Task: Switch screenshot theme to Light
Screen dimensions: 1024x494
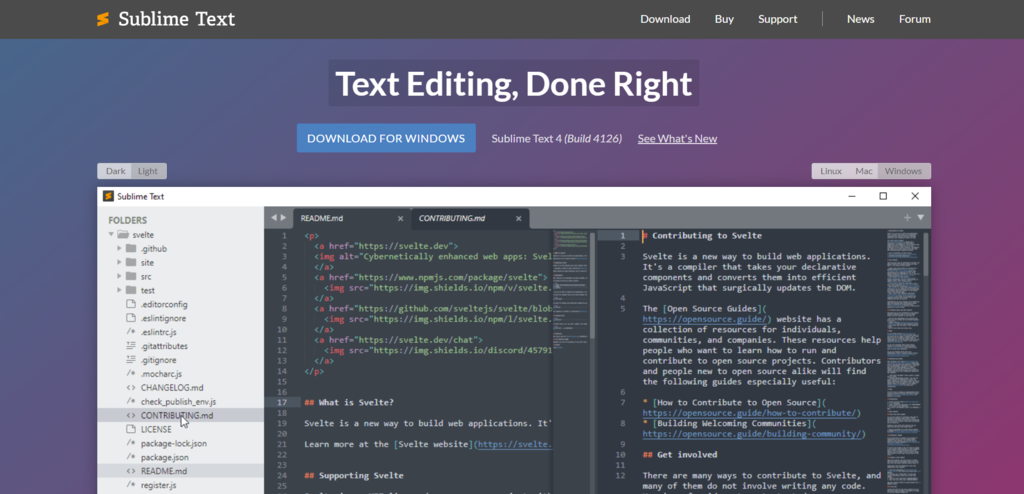Action: 148,171
